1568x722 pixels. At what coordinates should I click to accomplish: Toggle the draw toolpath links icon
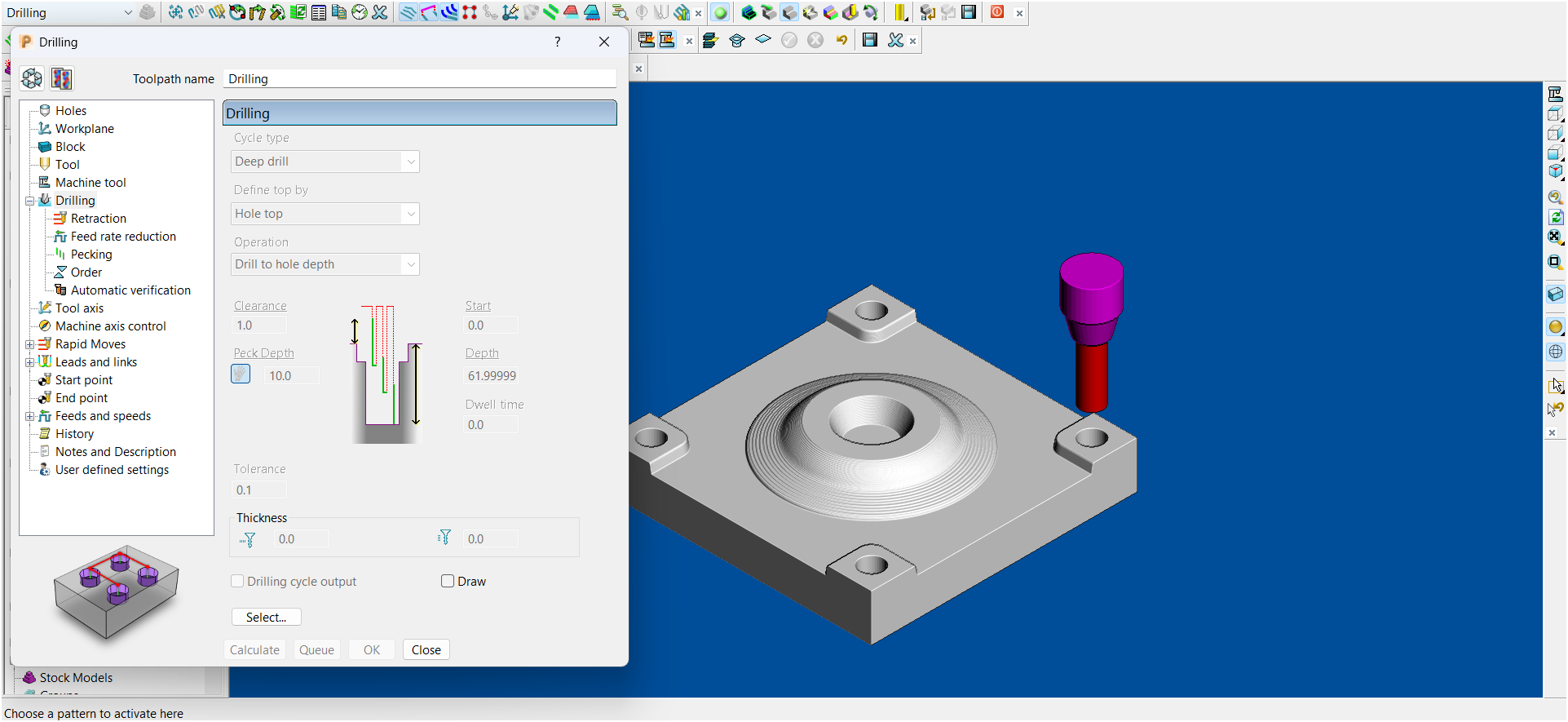point(428,12)
